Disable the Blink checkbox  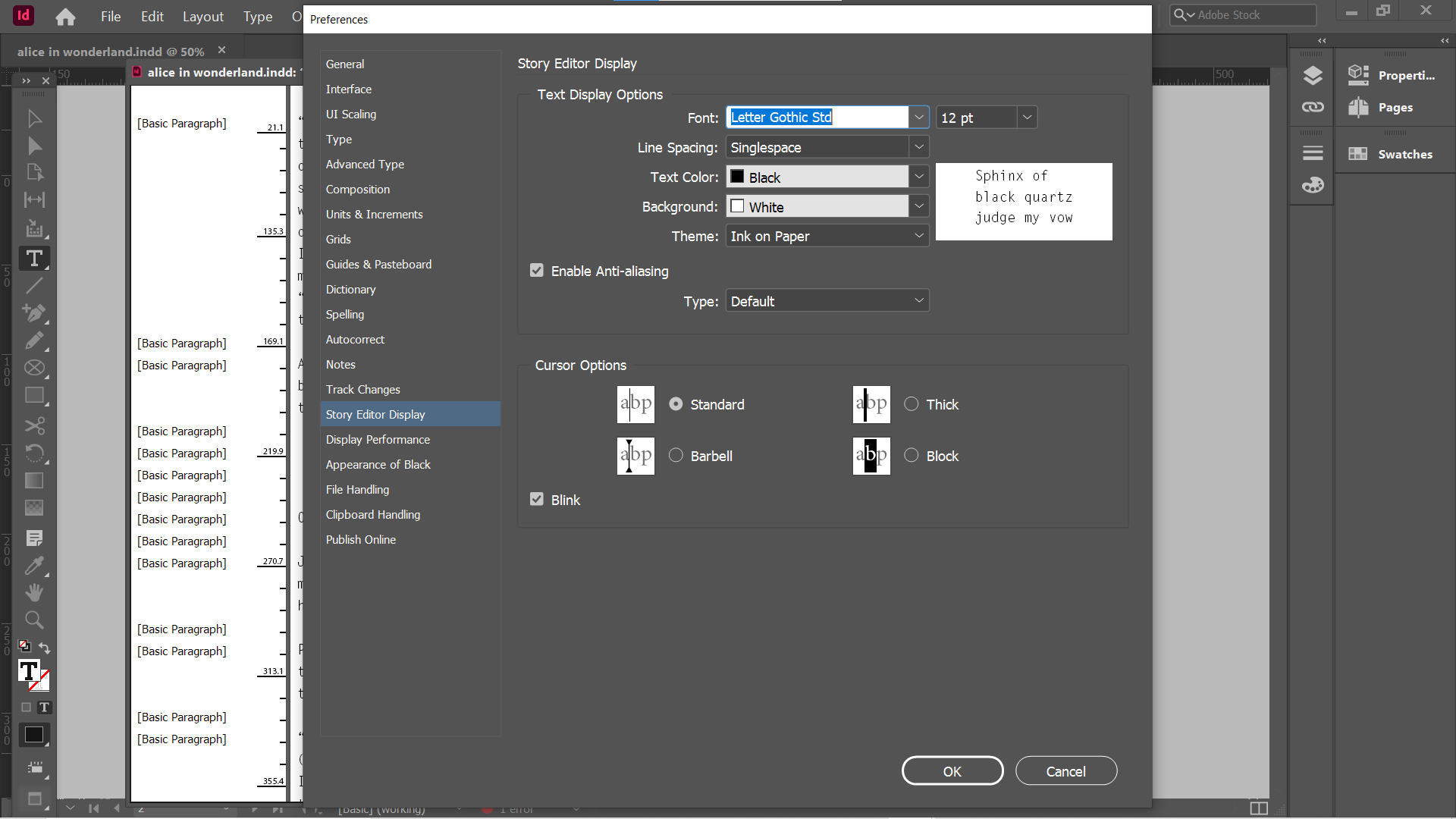[537, 499]
